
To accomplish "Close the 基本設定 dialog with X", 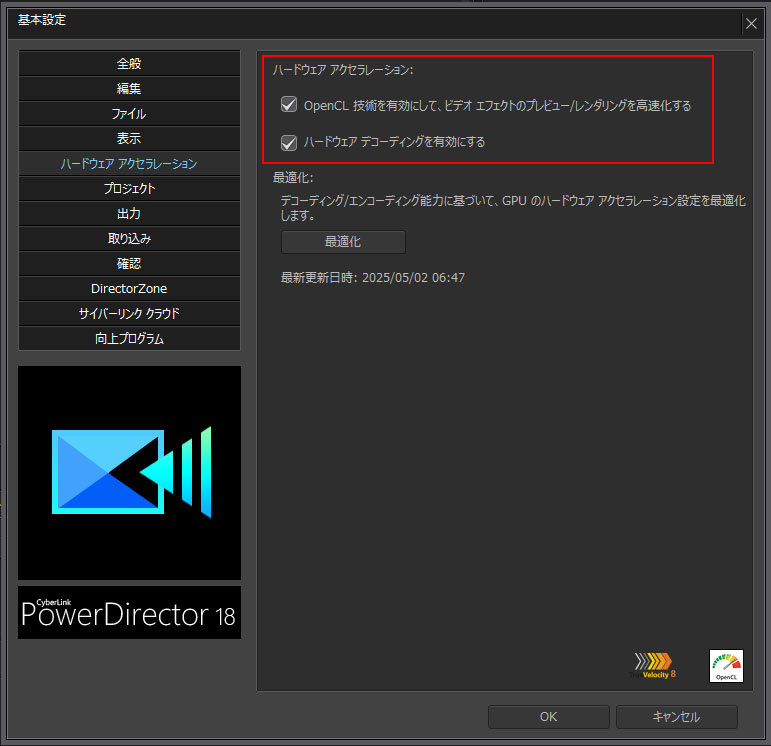I will tap(751, 23).
